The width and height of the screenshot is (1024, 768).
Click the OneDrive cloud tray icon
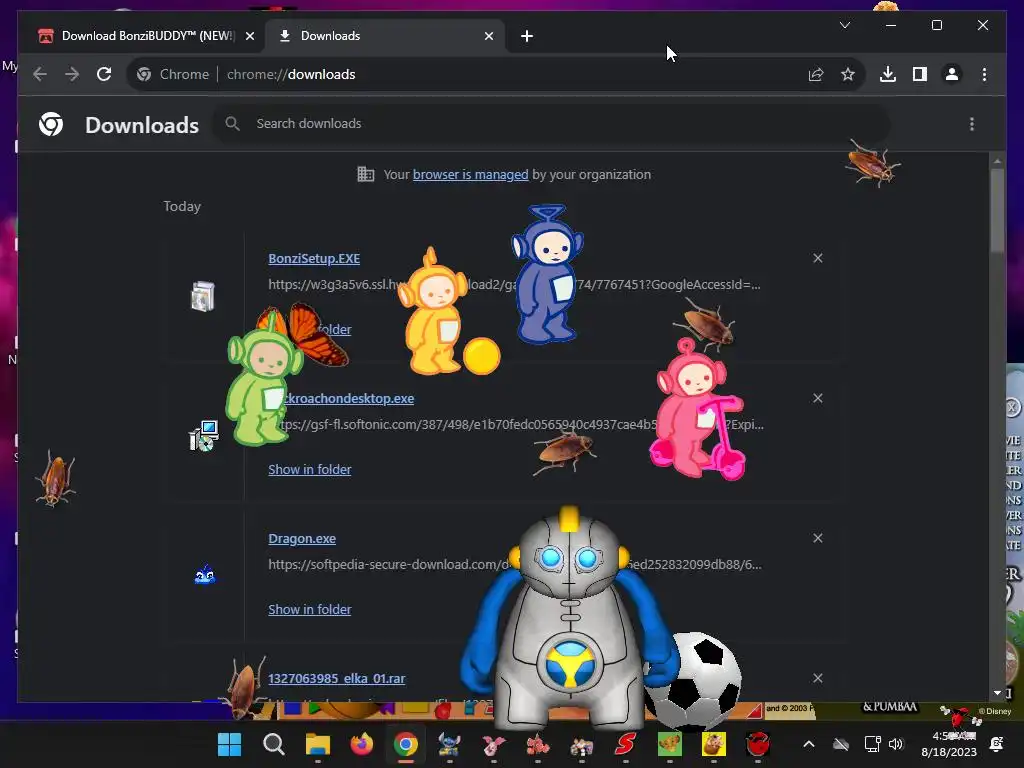[841, 744]
